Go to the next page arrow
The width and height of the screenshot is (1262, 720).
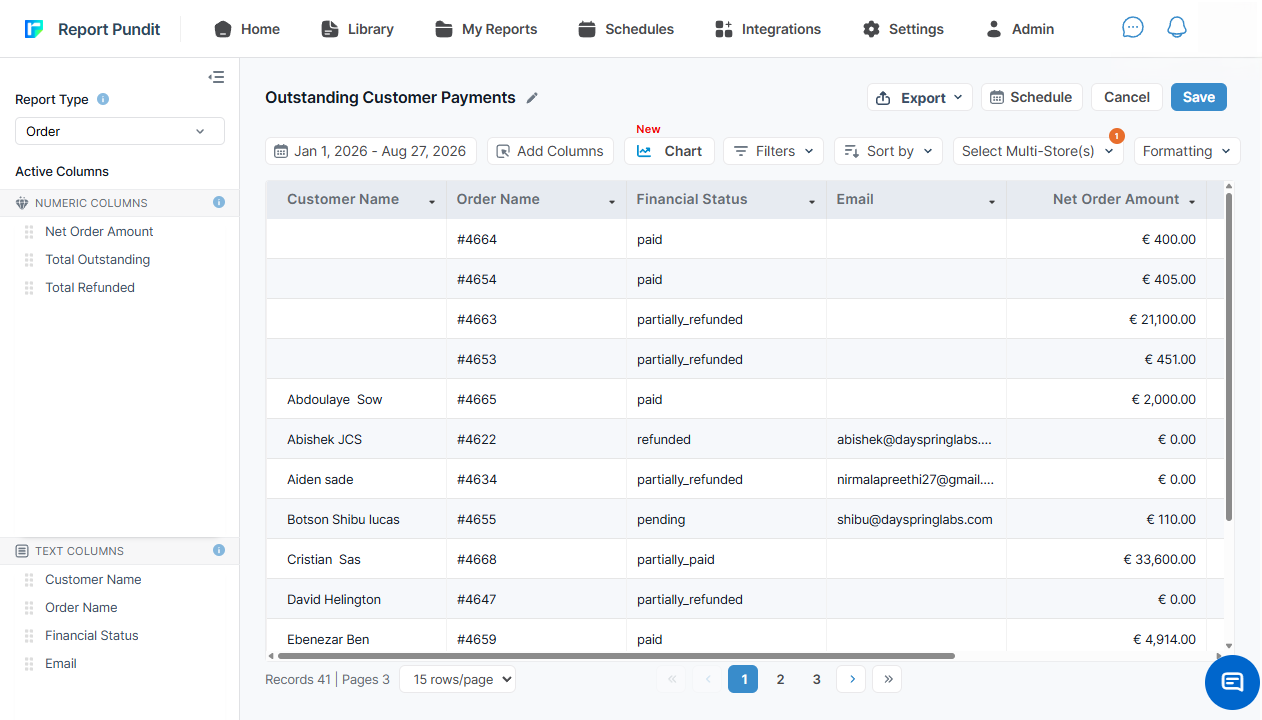852,679
